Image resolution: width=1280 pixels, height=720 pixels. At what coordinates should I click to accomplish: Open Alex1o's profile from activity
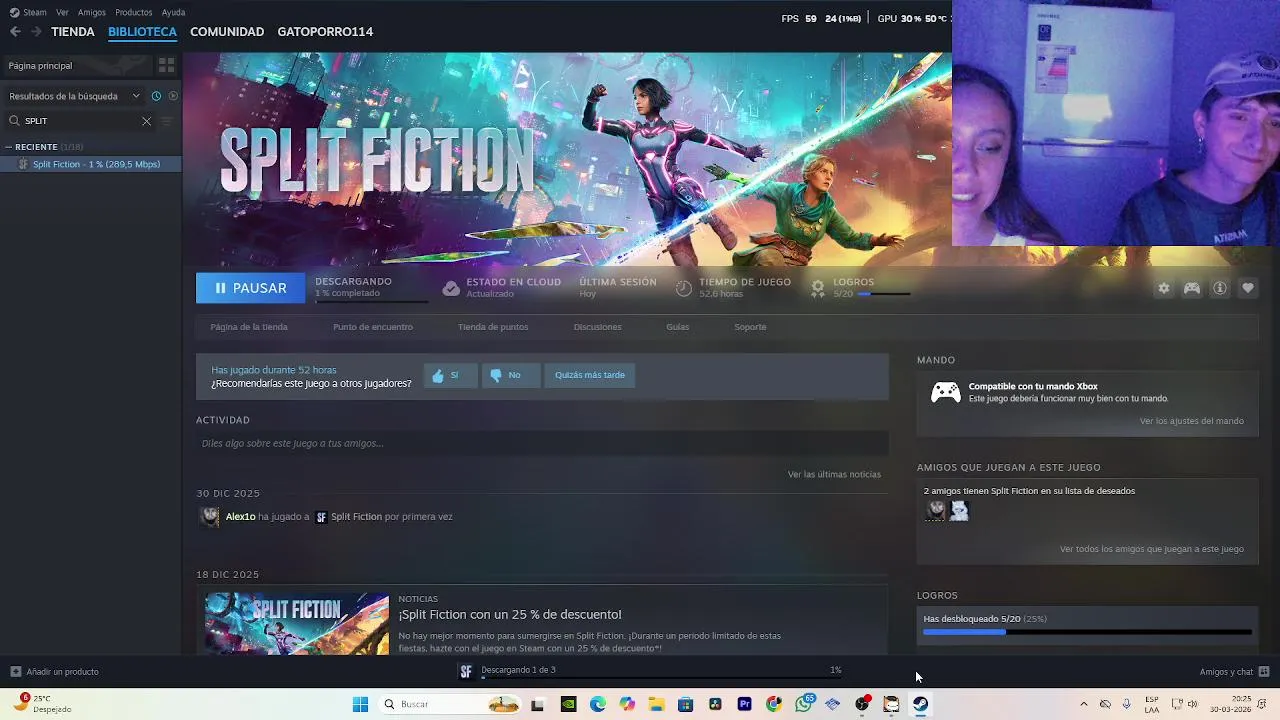240,517
